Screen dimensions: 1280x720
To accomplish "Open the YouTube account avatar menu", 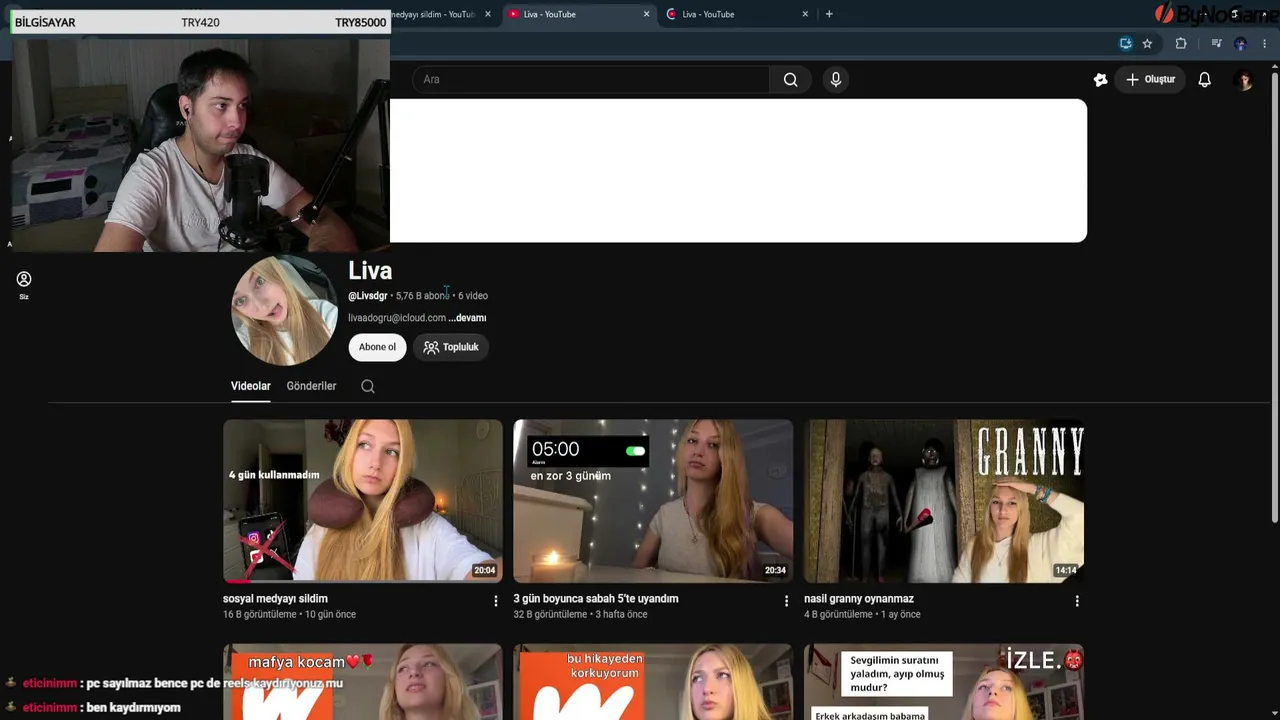I will pyautogui.click(x=1245, y=80).
